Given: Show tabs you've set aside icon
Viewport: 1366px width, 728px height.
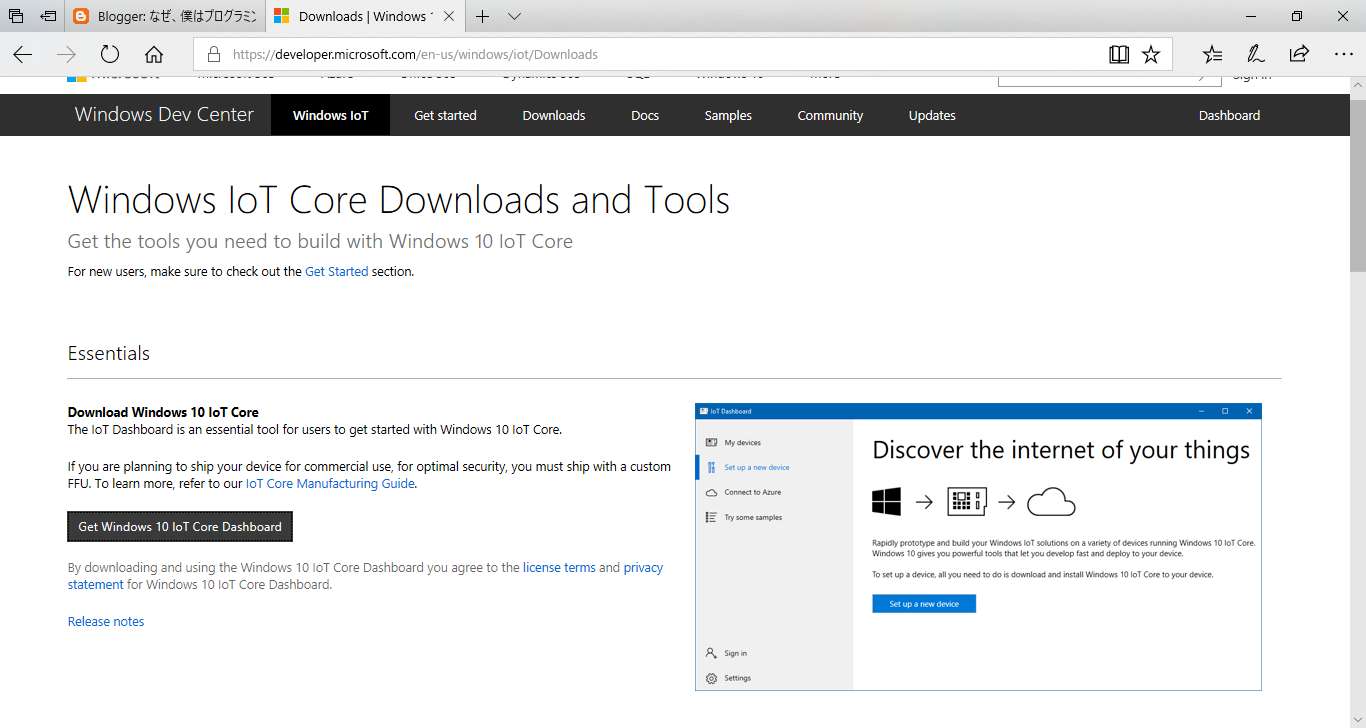Looking at the screenshot, I should pos(16,16).
